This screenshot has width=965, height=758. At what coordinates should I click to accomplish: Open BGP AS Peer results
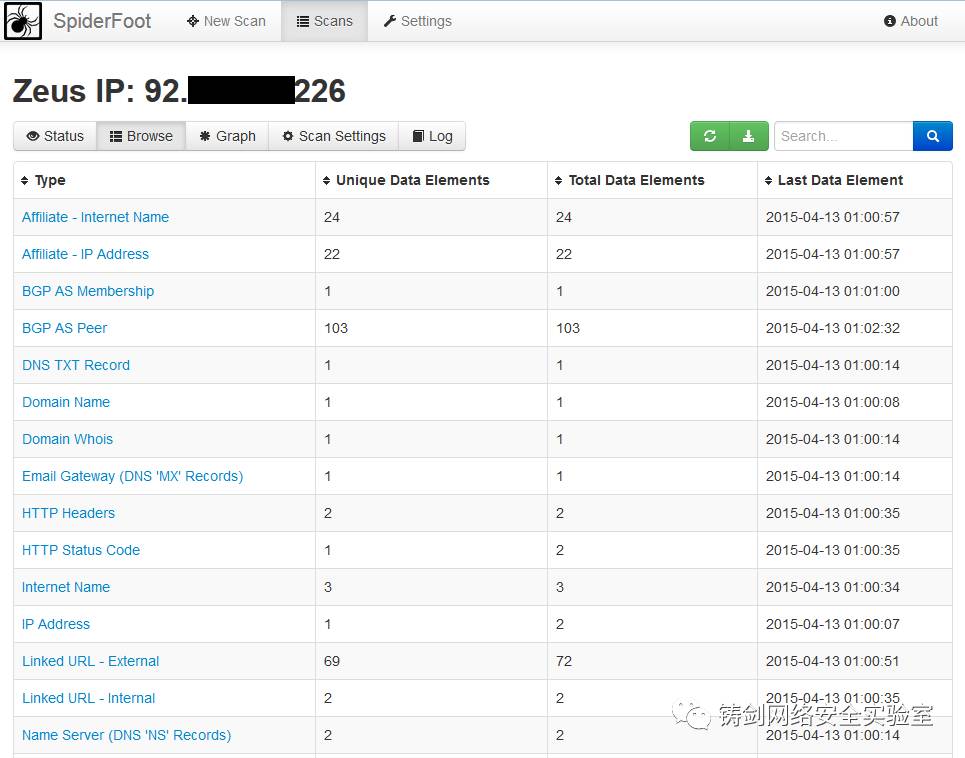click(x=65, y=328)
